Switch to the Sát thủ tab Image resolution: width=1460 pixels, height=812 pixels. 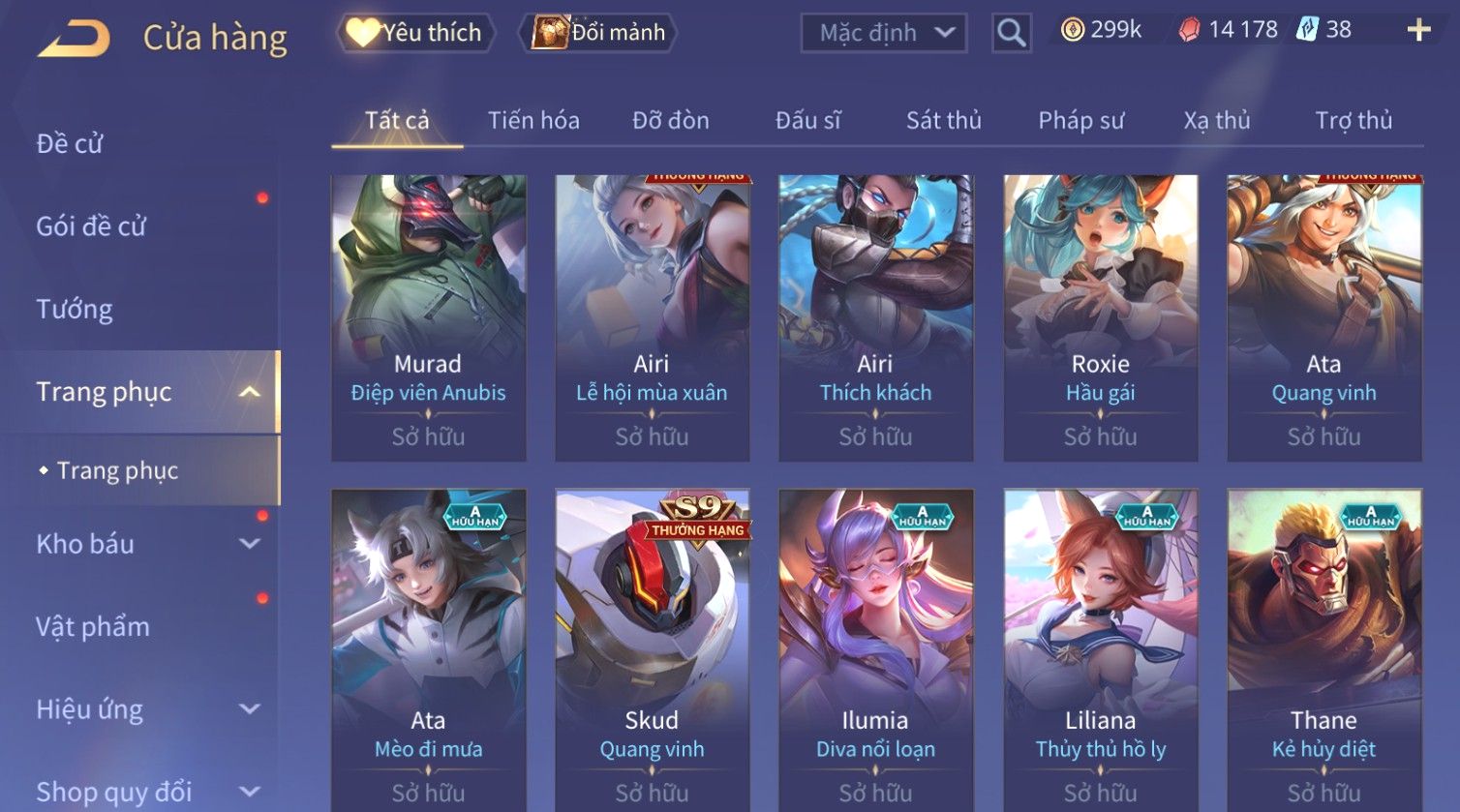coord(943,120)
